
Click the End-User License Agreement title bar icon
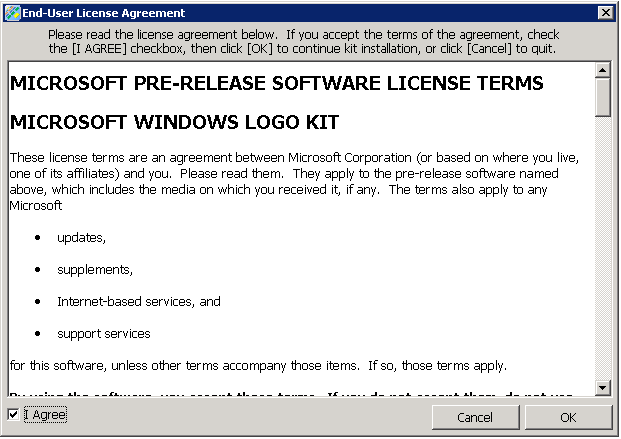(12, 12)
